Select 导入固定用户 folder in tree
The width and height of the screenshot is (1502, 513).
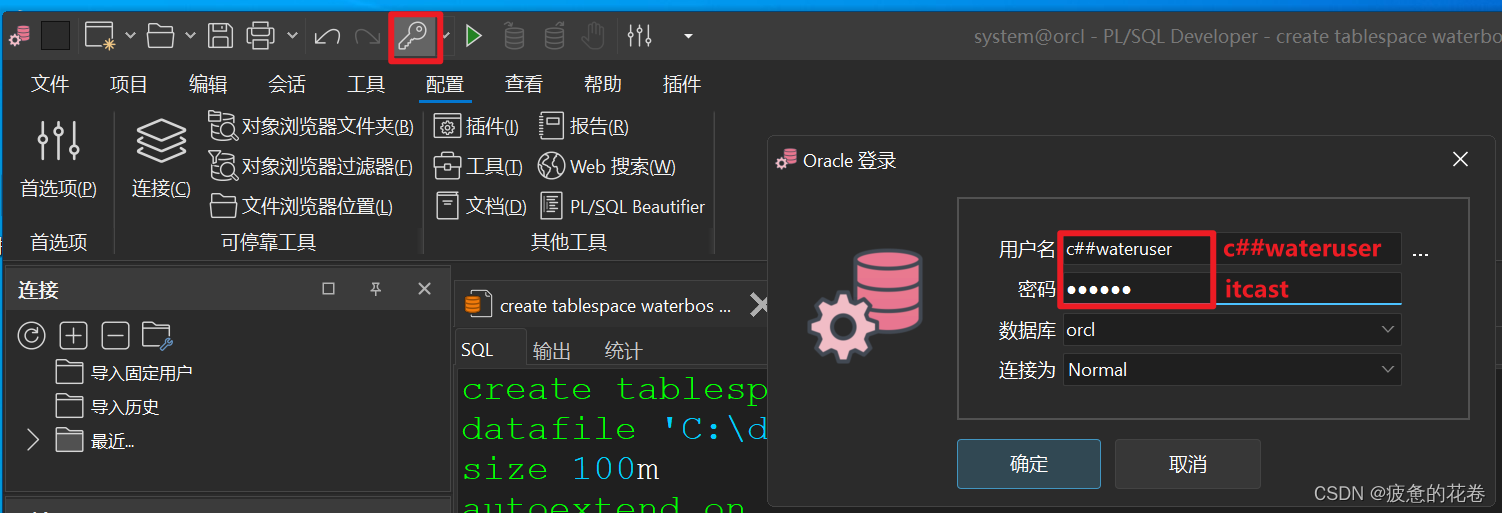124,373
